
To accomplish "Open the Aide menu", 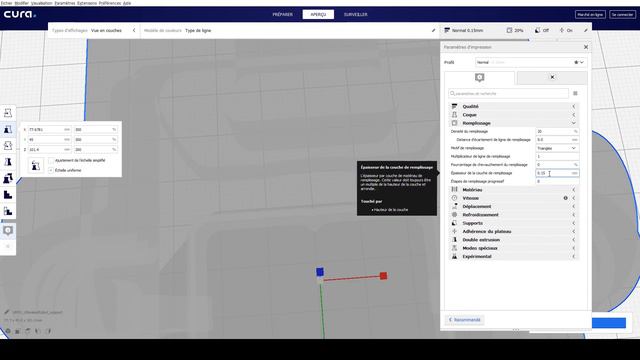I will click(127, 3).
